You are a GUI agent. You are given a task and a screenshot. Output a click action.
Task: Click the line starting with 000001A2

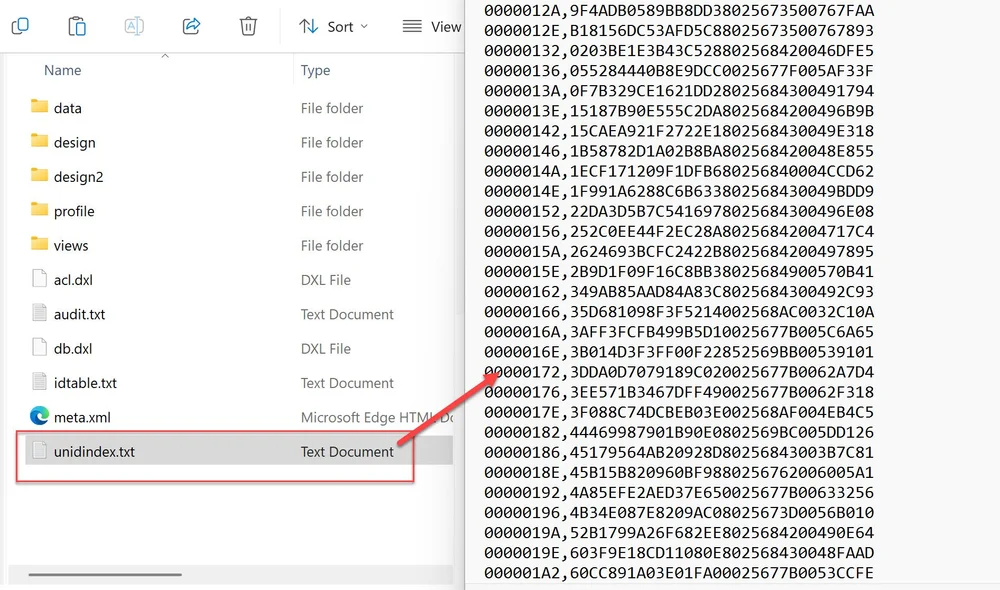click(679, 573)
